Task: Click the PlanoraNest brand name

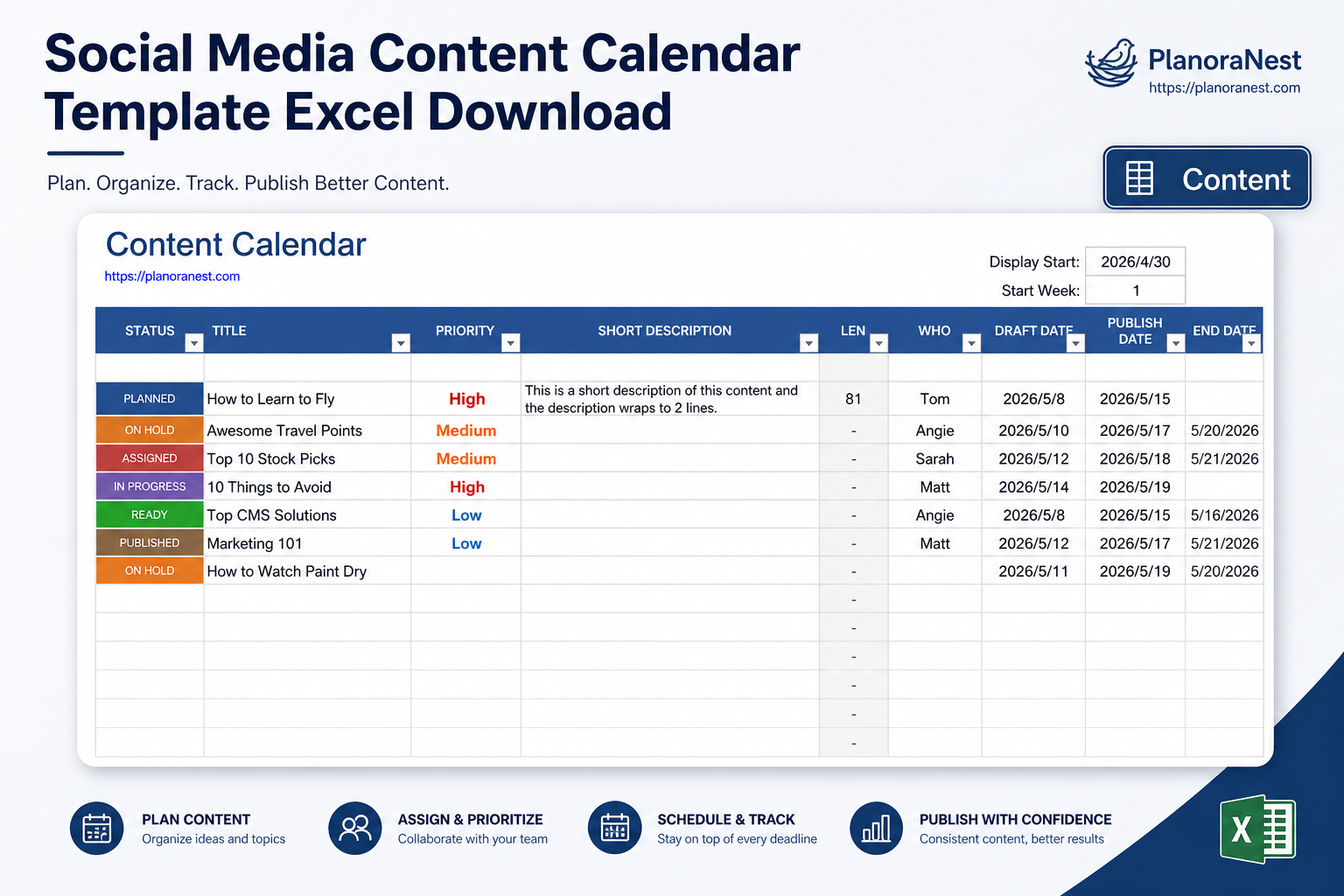Action: click(x=1224, y=59)
